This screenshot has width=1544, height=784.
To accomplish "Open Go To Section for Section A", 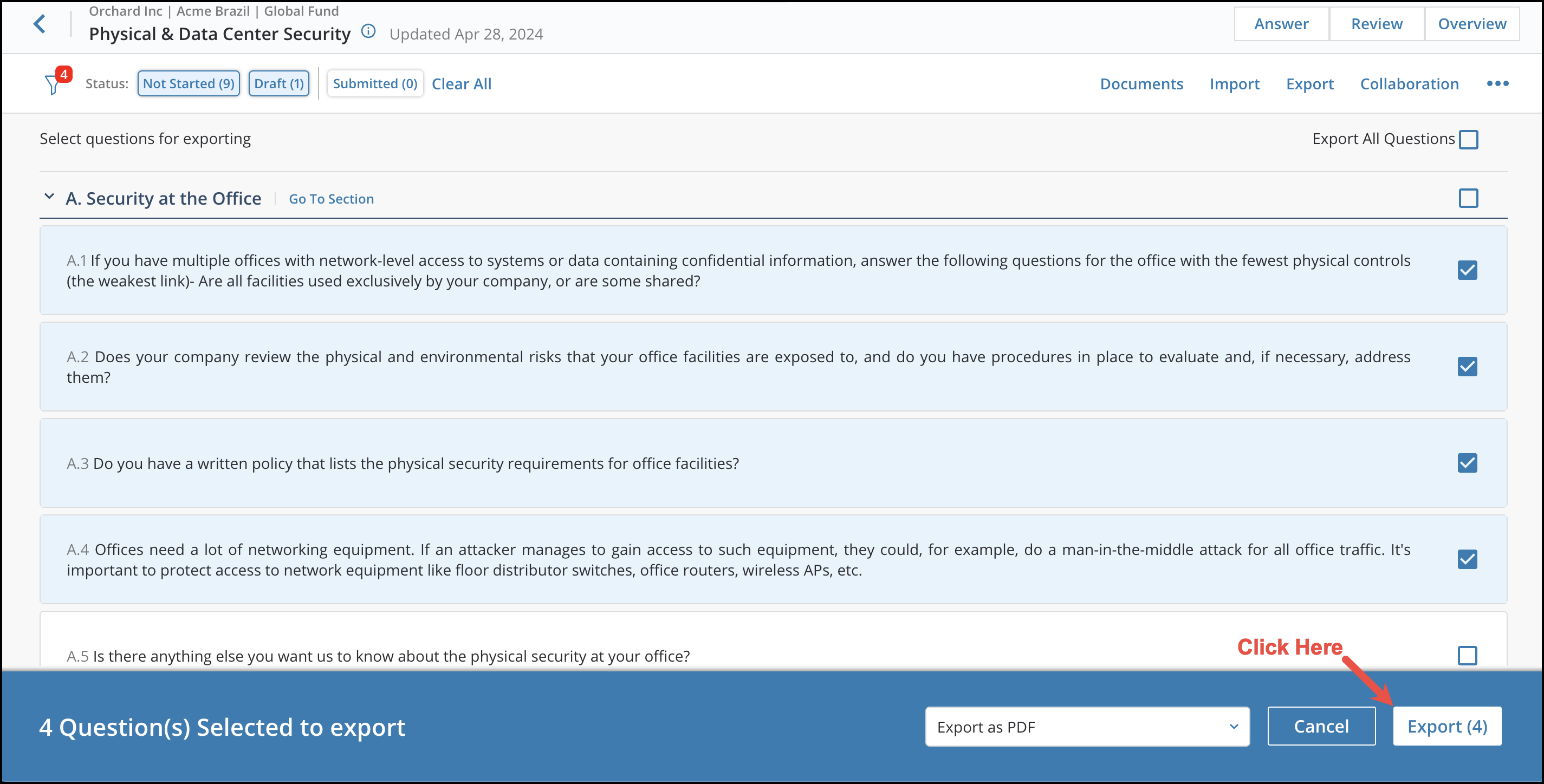I will point(331,198).
